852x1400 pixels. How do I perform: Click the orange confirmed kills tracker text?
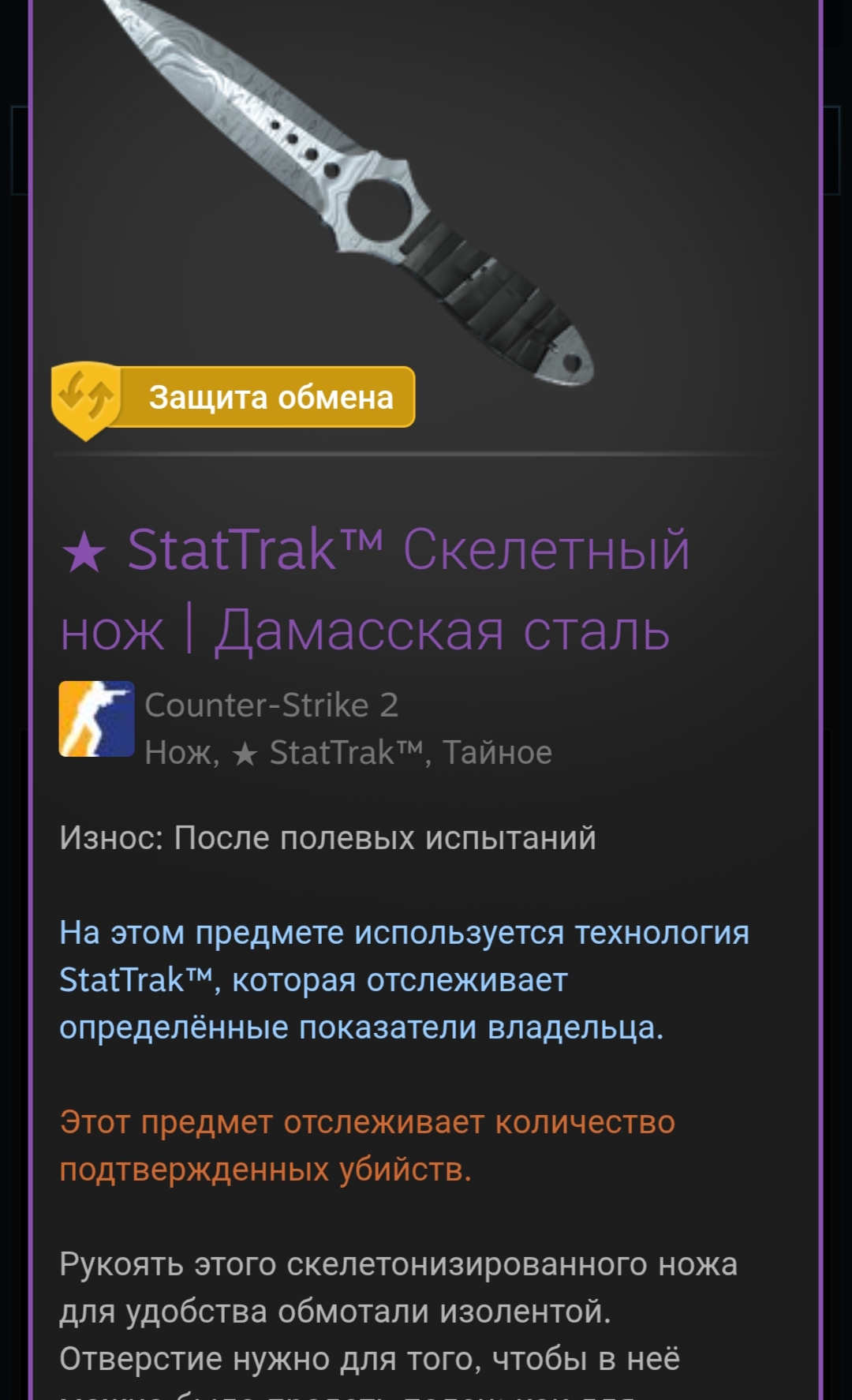368,1145
